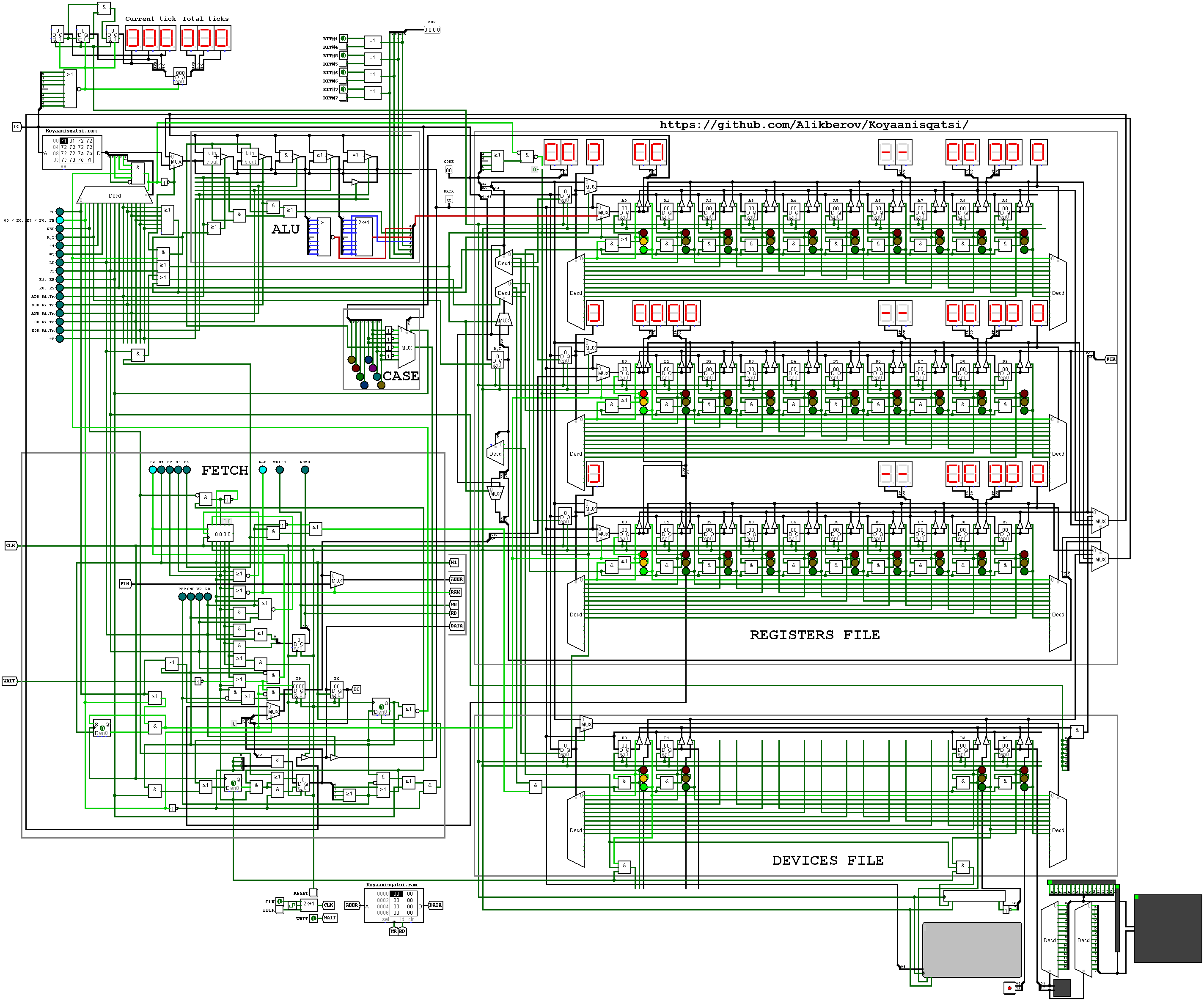Click the Koyaanisqatsi.rom memory component
The width and height of the screenshot is (1204, 1001).
point(73,152)
